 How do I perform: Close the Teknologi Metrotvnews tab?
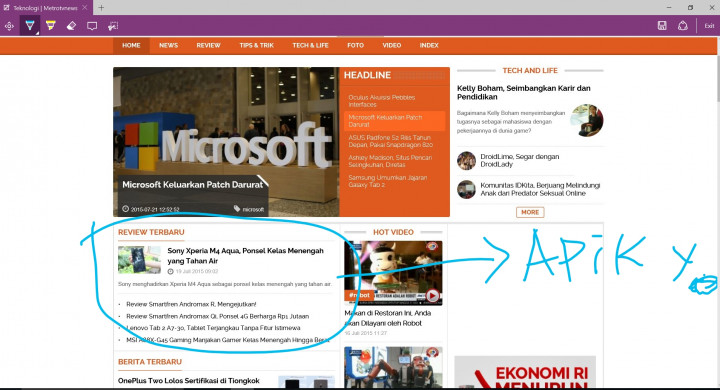point(84,8)
